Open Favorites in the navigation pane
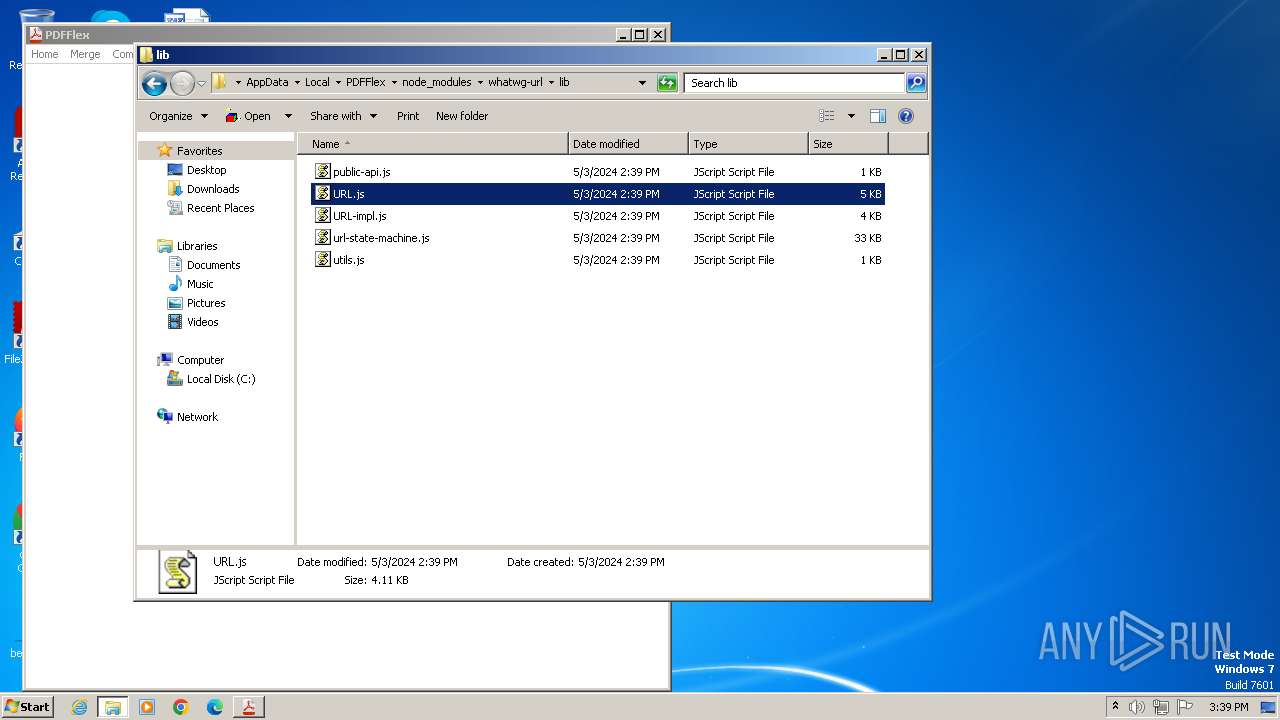 pos(199,151)
